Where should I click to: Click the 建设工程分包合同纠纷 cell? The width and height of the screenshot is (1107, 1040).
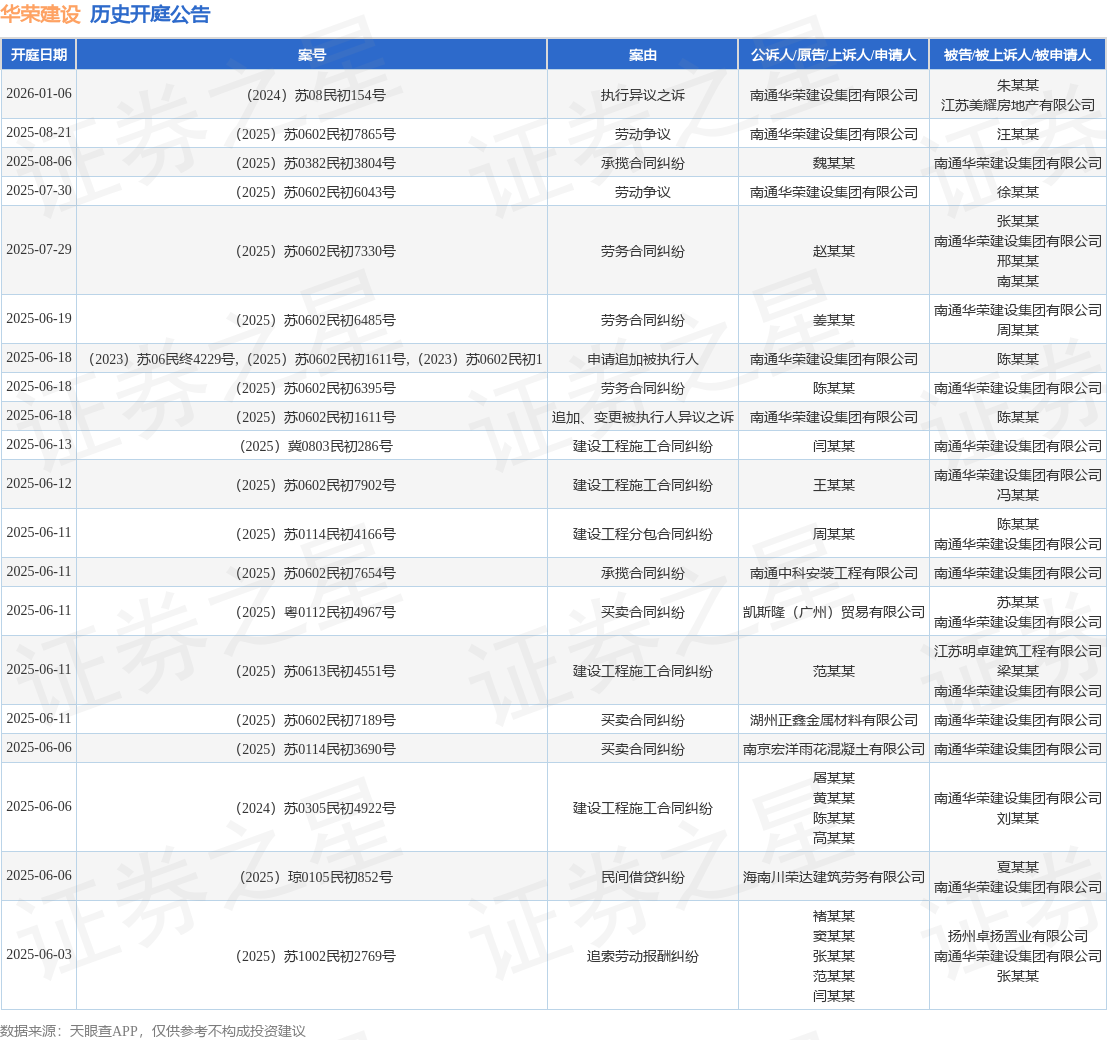(642, 534)
